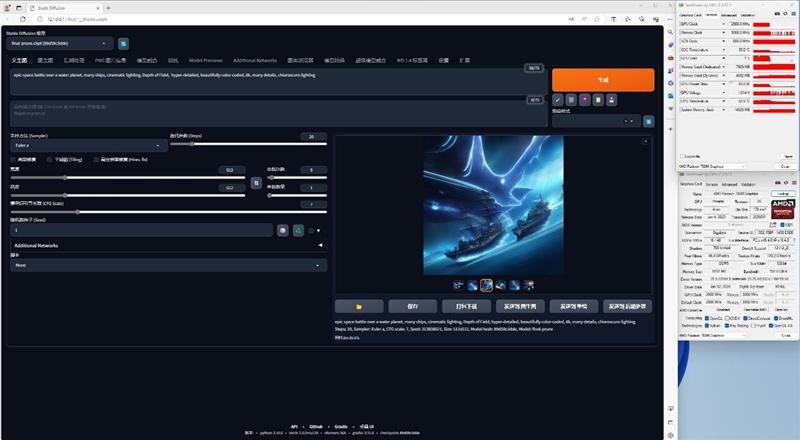Refresh the Stable Diffusion checkpoint list

124,43
